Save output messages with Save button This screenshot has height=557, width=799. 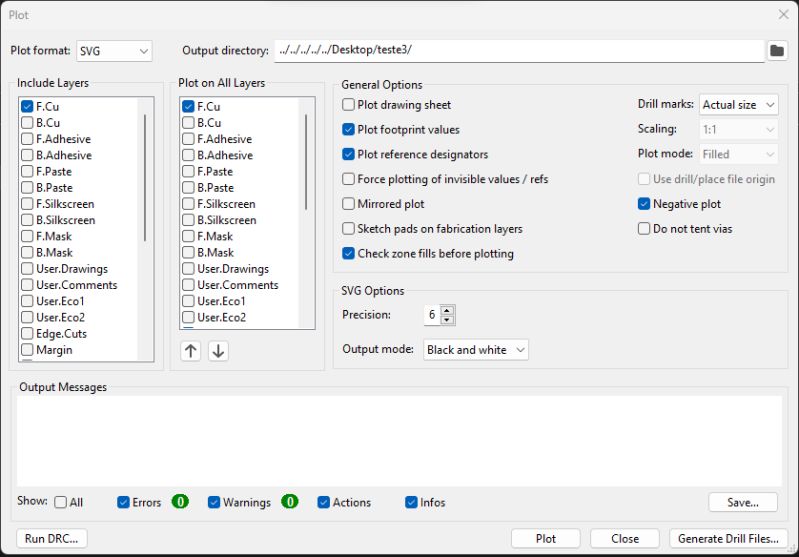(743, 502)
